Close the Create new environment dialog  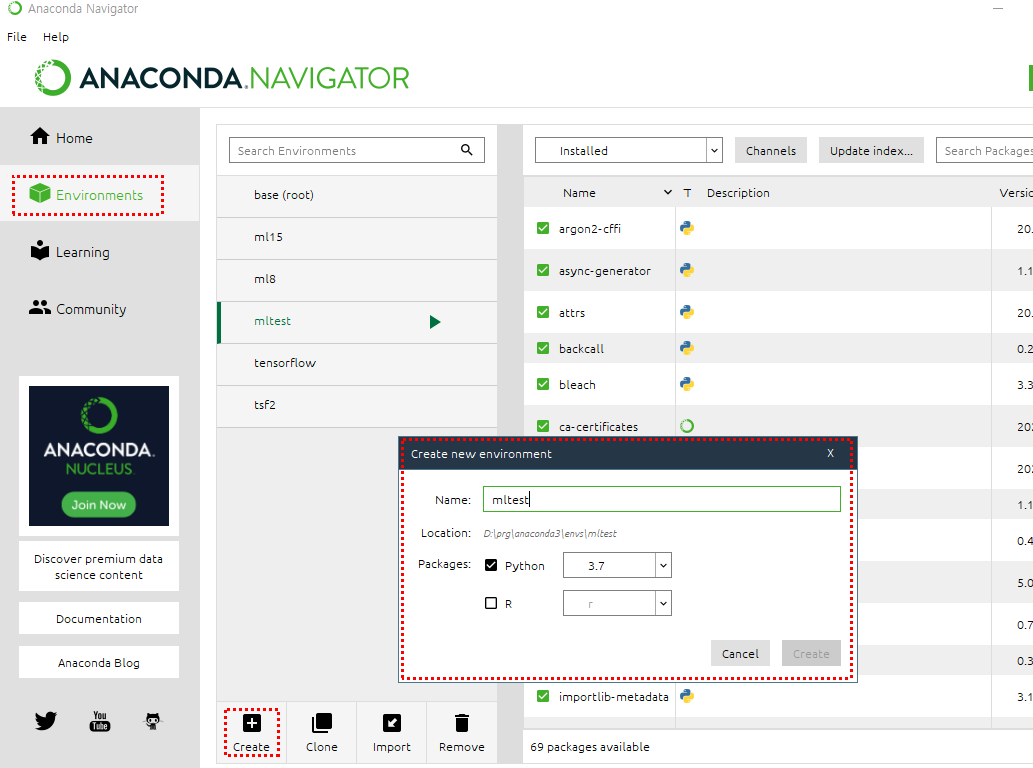(x=830, y=453)
